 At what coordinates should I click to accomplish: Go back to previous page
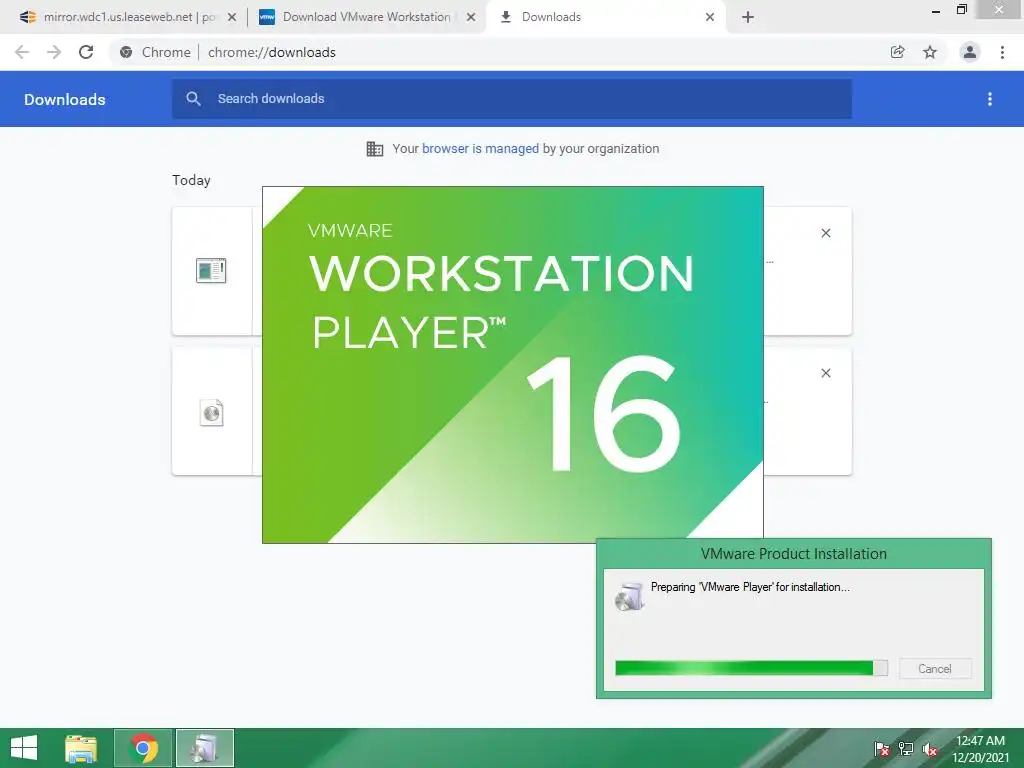22,52
